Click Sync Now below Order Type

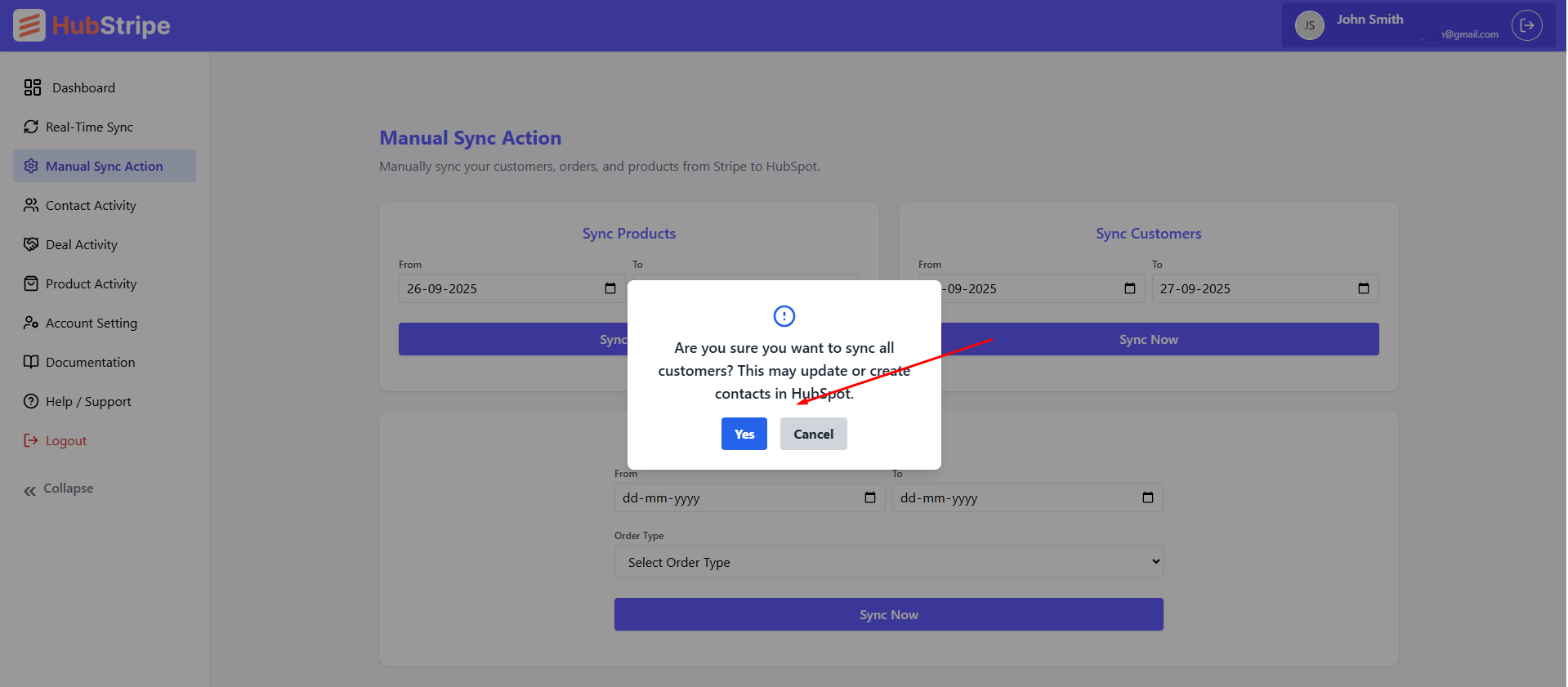click(x=889, y=614)
